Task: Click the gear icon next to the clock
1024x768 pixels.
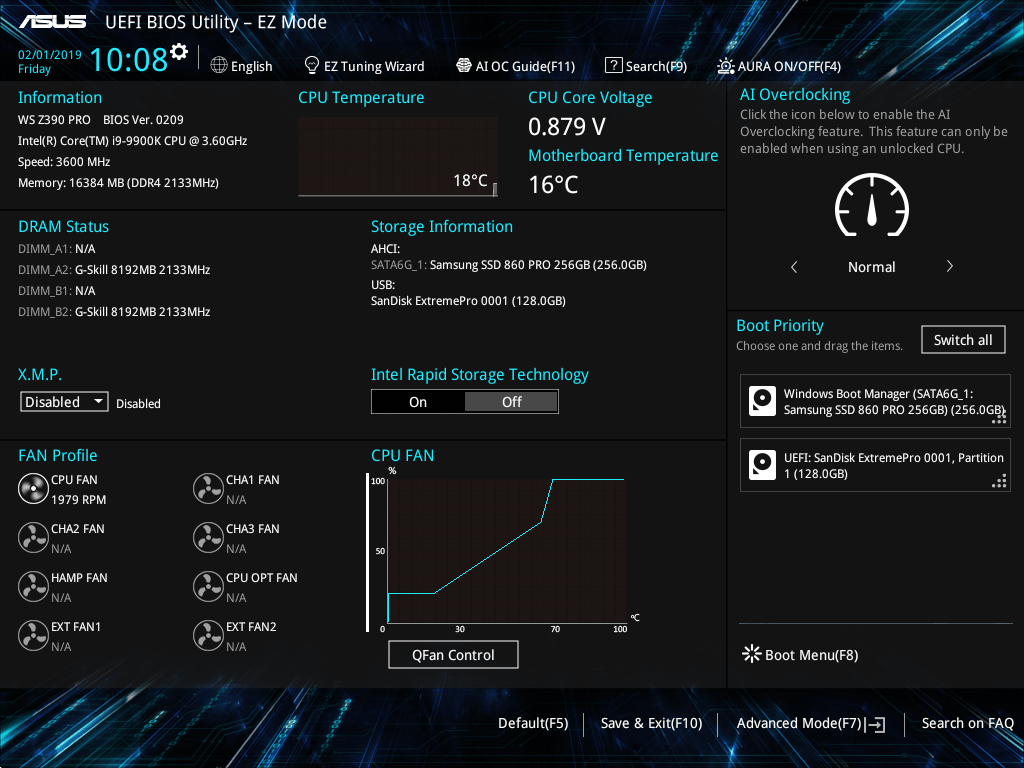Action: point(179,52)
